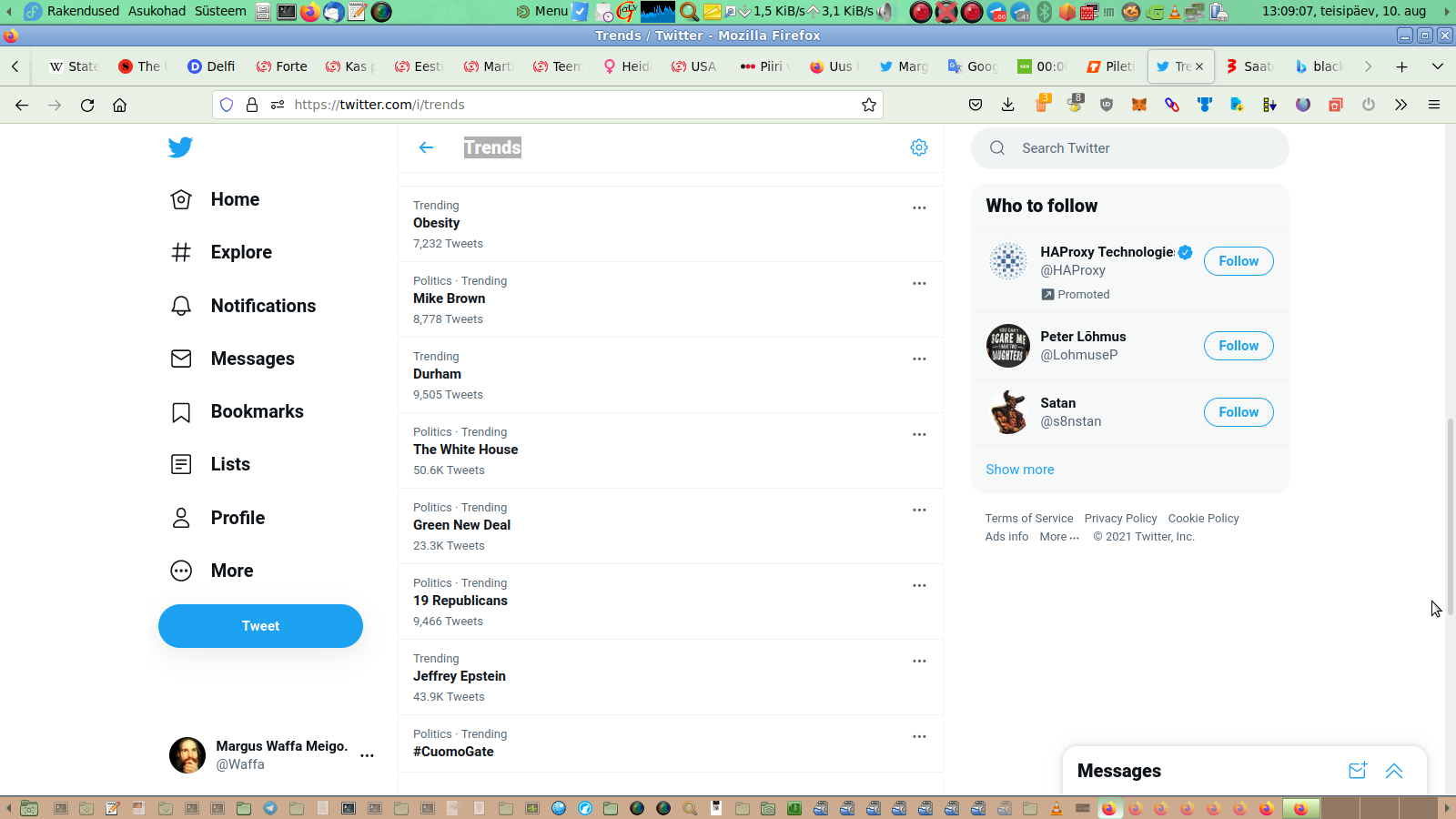The height and width of the screenshot is (819, 1456).
Task: Click the Twitter bird logo
Action: pos(180,147)
